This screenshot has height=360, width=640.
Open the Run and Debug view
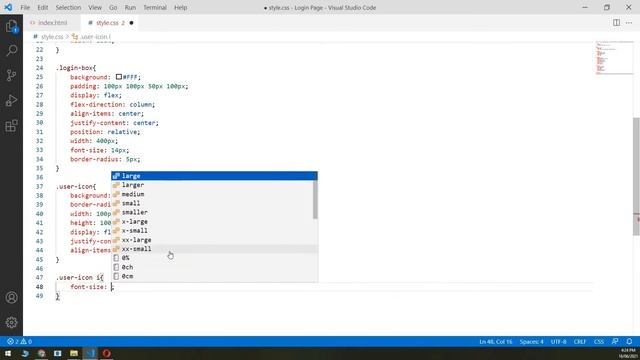pyautogui.click(x=11, y=100)
